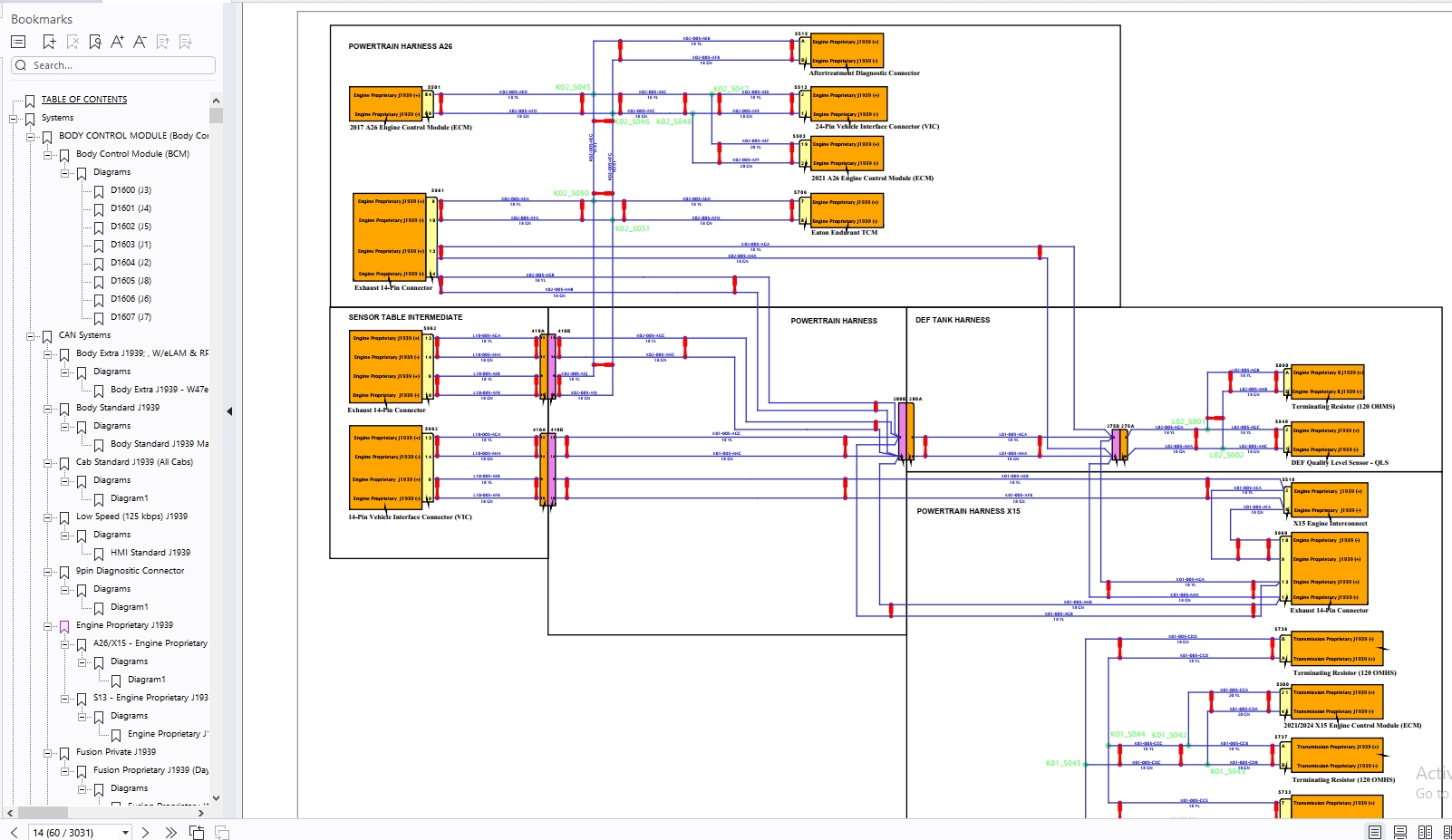Viewport: 1452px width, 840px height.
Task: Open the TABLE OF CONTENTS bookmark
Action: (83, 99)
